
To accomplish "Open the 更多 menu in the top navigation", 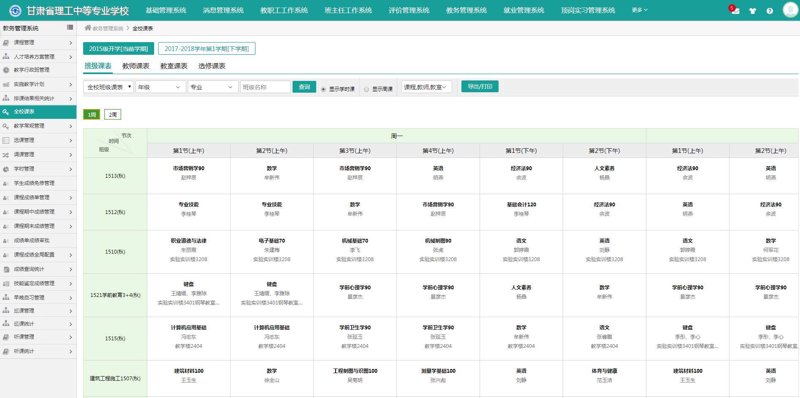I will (640, 10).
